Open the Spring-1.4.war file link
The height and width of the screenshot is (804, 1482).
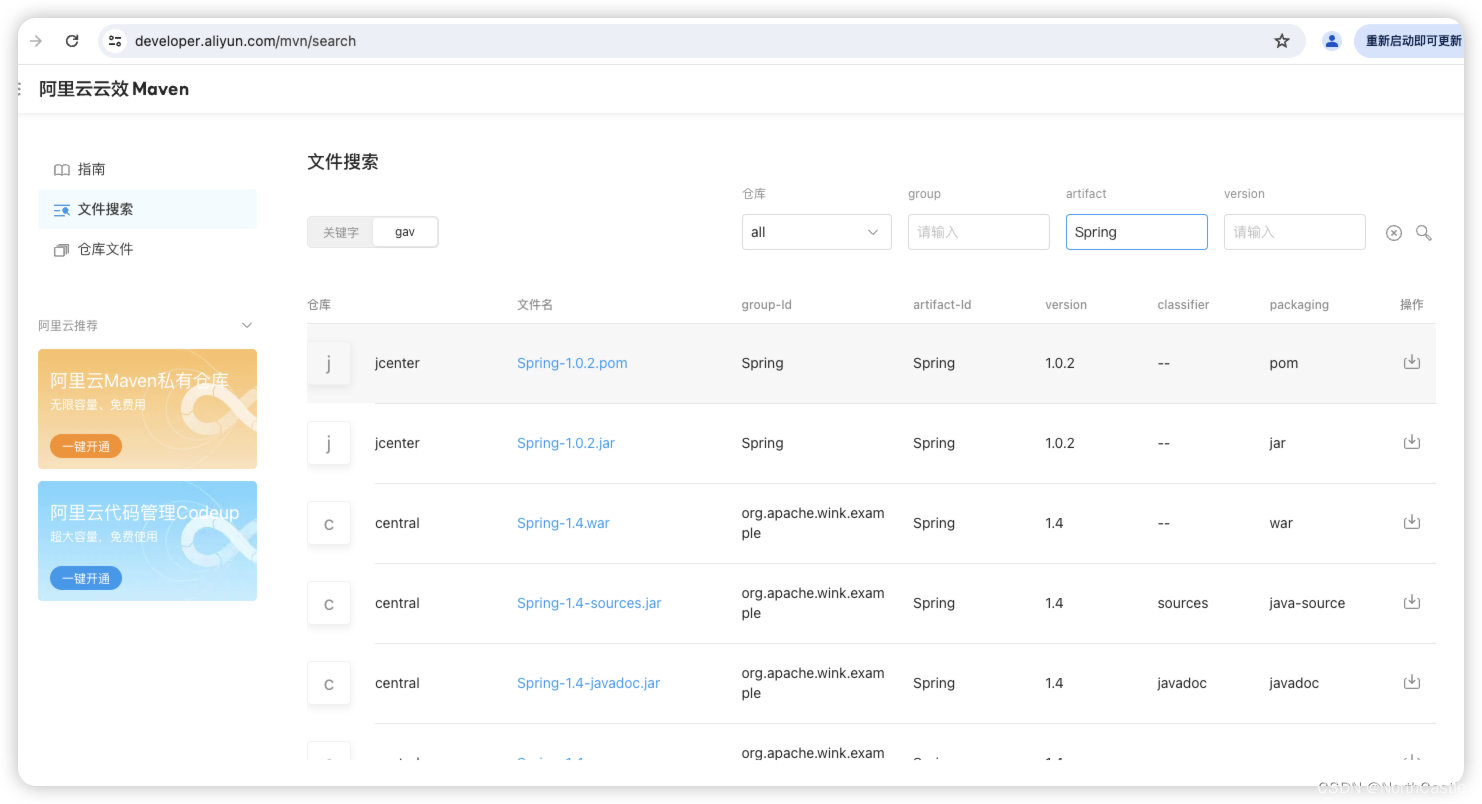[563, 523]
